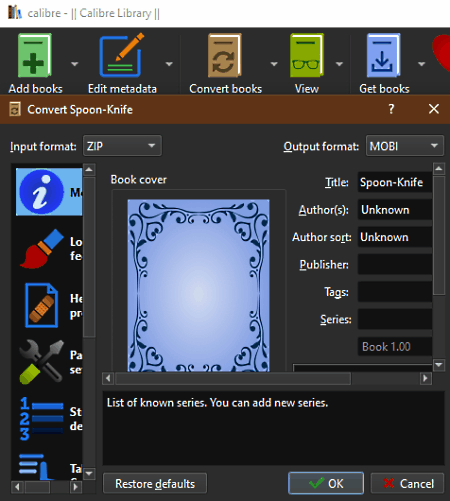
Task: Open Page setup wrench and screwdriver icon
Action: tap(42, 362)
